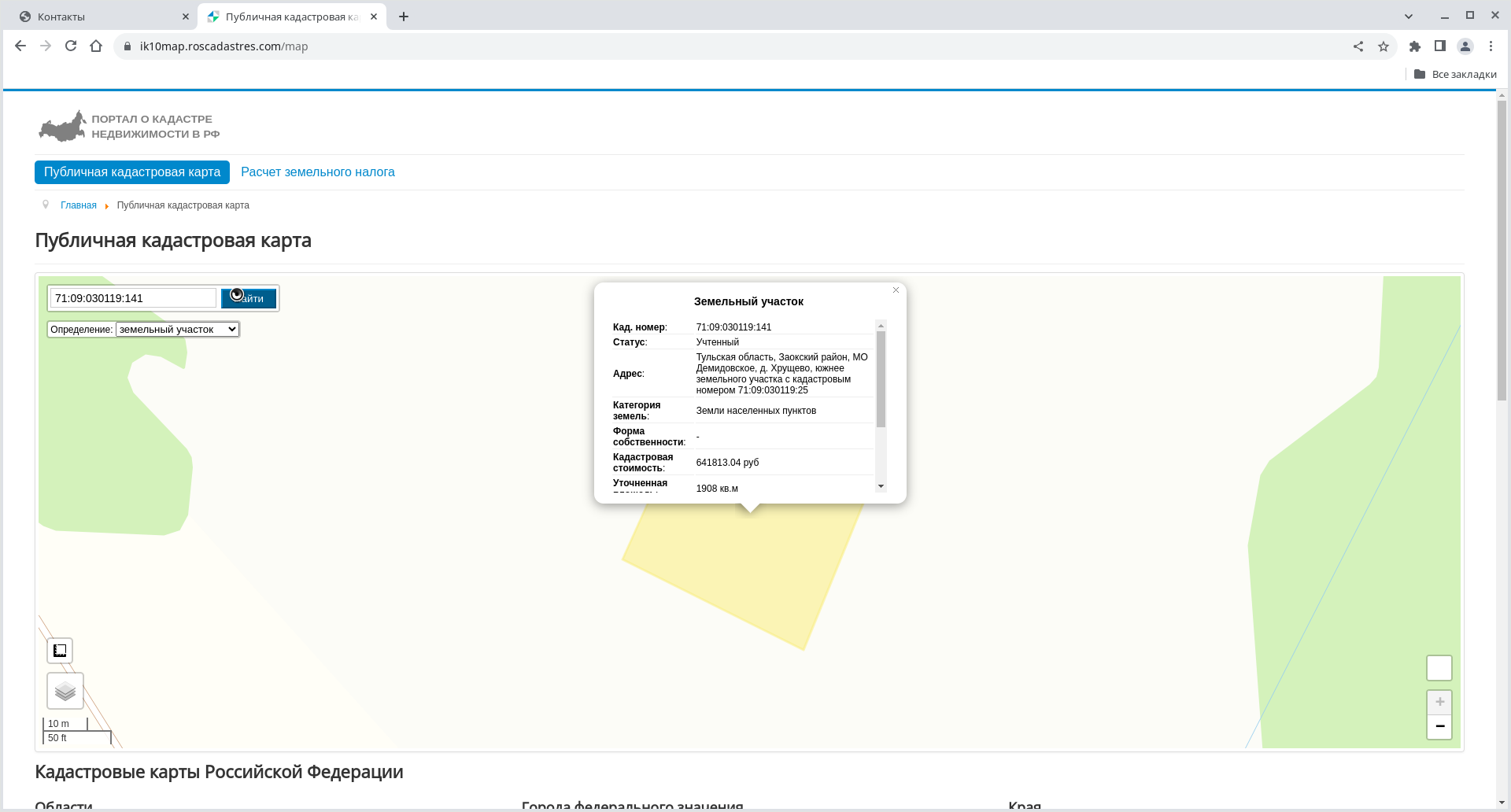Click the portal logo with Russia map
This screenshot has height=812, width=1511.
(x=63, y=127)
